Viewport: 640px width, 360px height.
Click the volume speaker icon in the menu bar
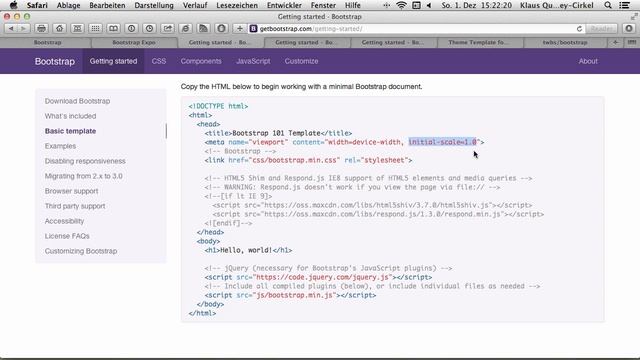tap(429, 5)
